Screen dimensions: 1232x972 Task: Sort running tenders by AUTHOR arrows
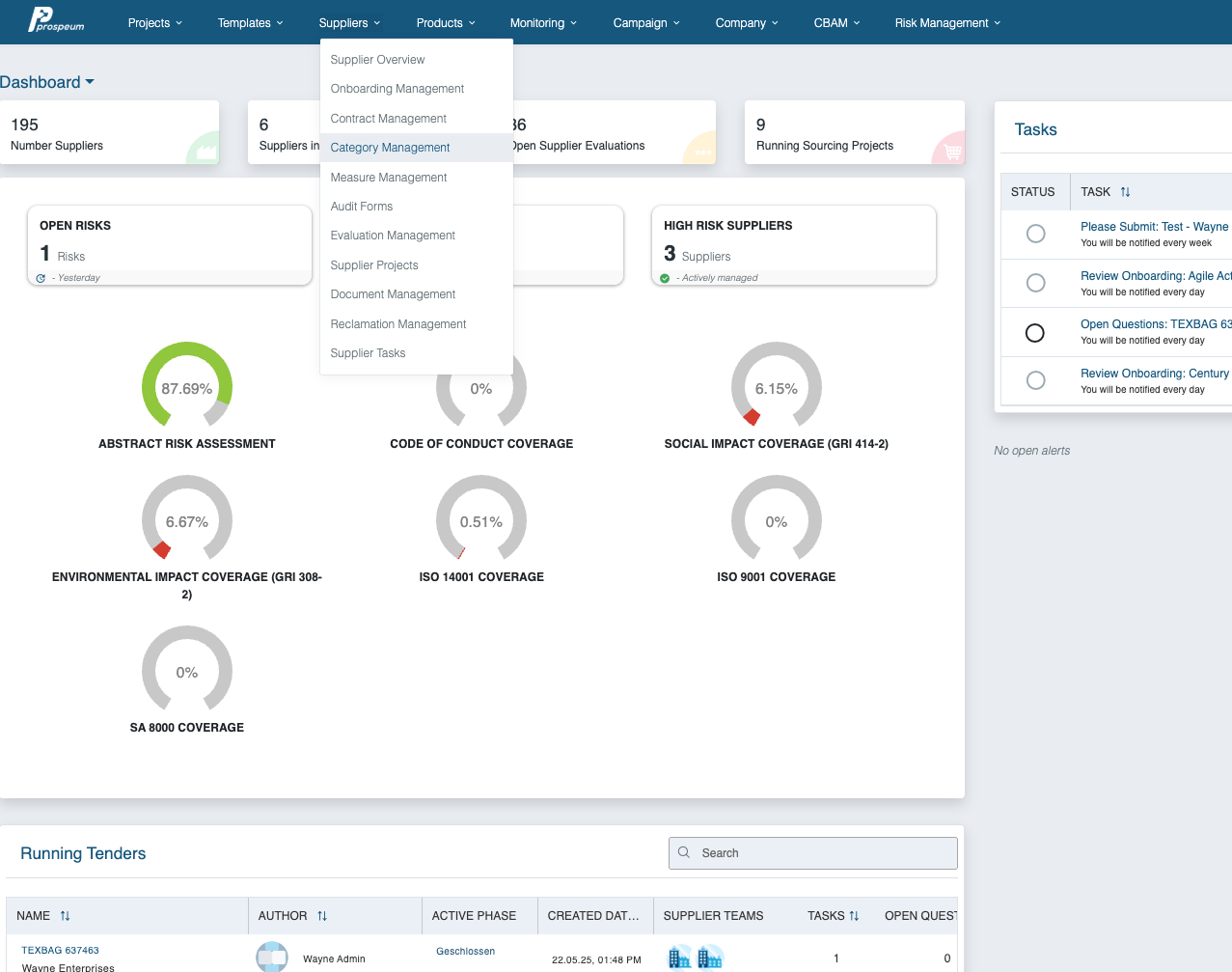pyautogui.click(x=322, y=916)
